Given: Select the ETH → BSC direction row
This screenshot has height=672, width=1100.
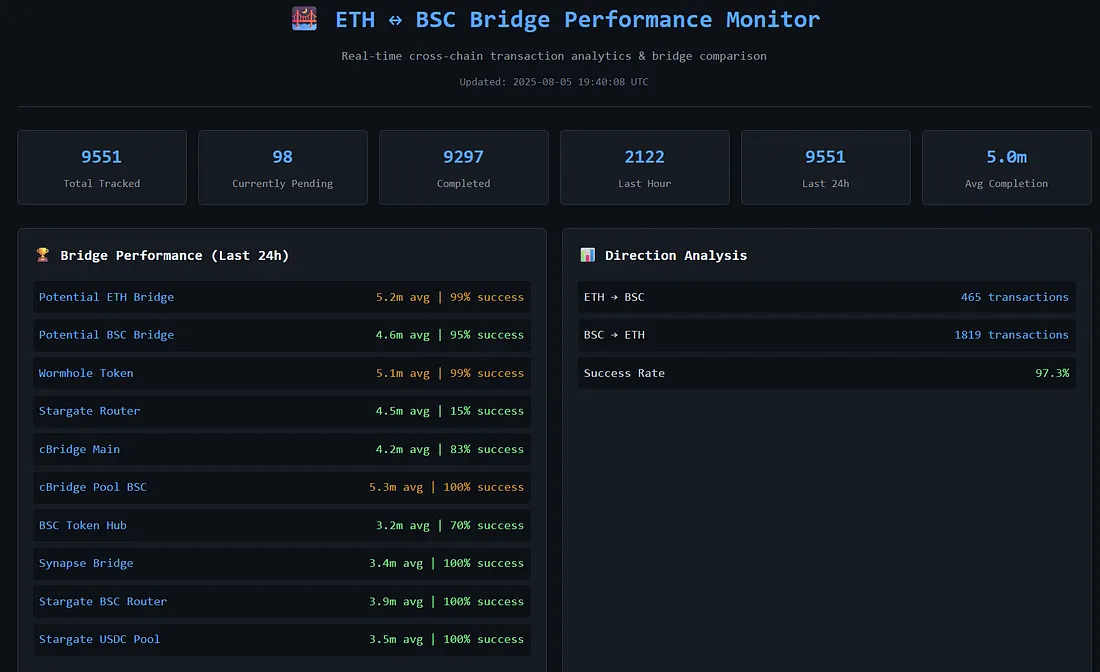Looking at the screenshot, I should pyautogui.click(x=826, y=297).
